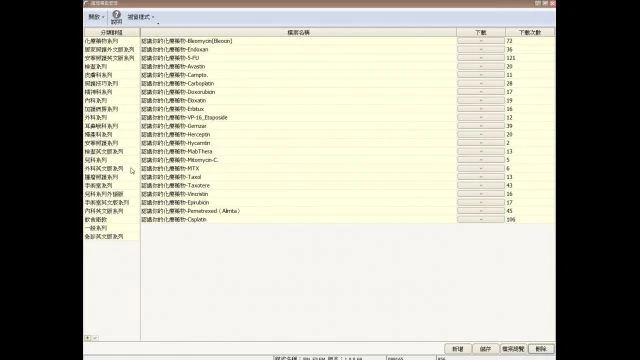Select the 耳鼻喉科系列 category

coord(101,126)
